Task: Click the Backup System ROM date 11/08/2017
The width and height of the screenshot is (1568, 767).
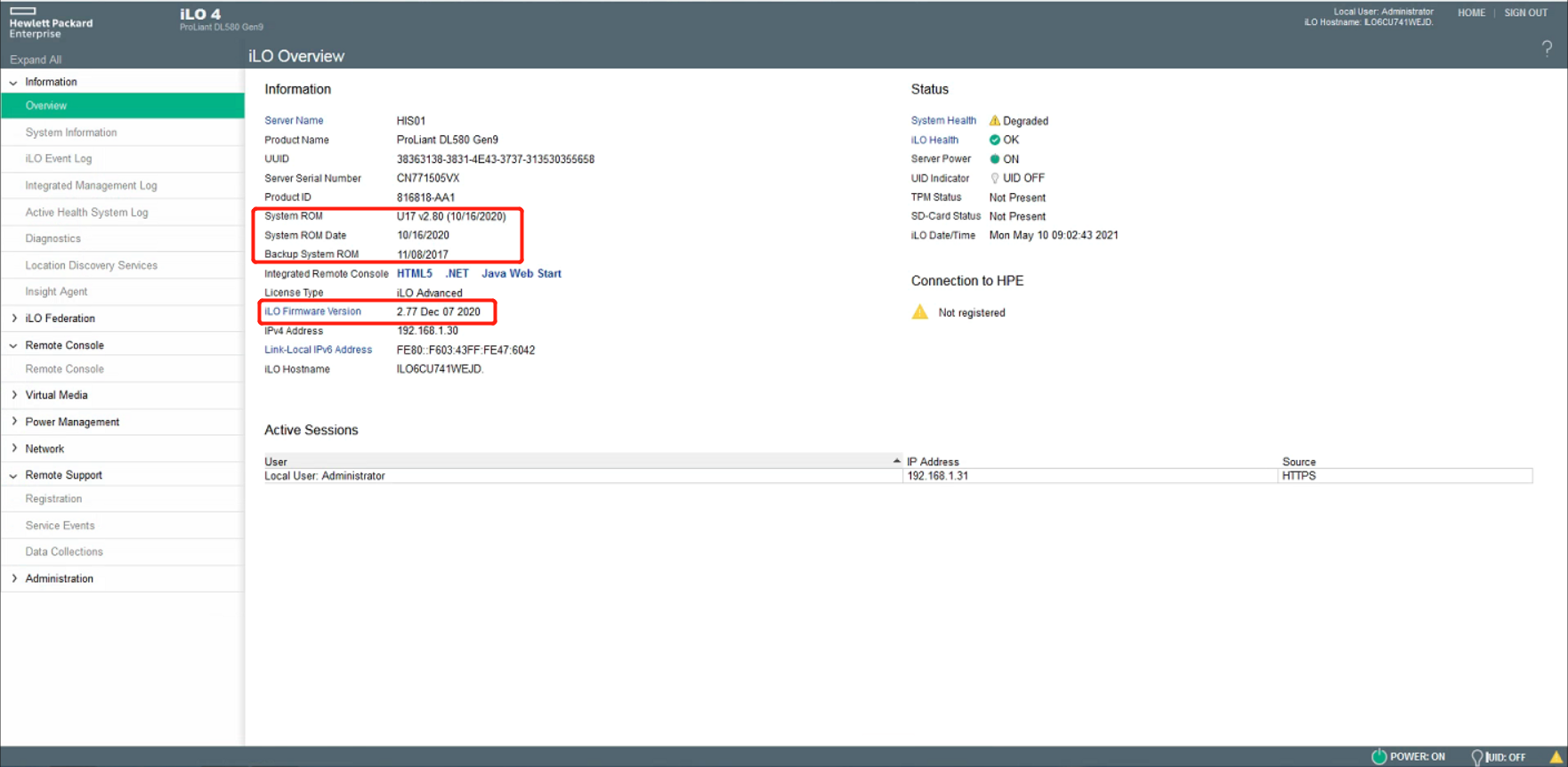Action: click(x=423, y=254)
